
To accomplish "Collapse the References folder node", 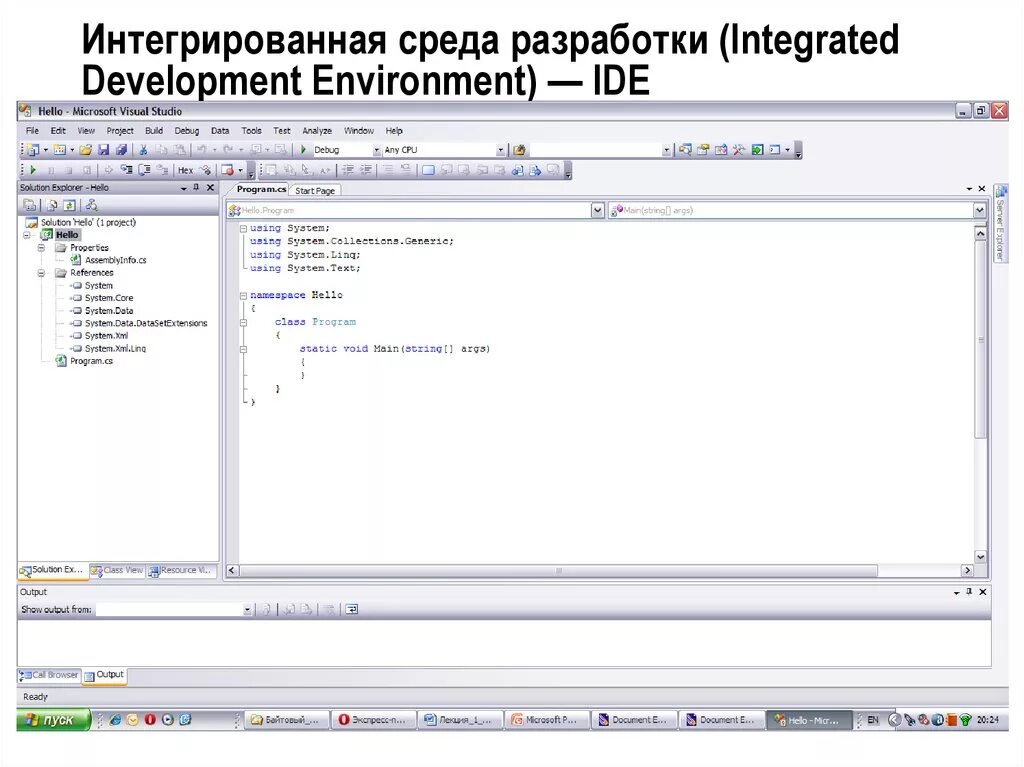I will [41, 273].
